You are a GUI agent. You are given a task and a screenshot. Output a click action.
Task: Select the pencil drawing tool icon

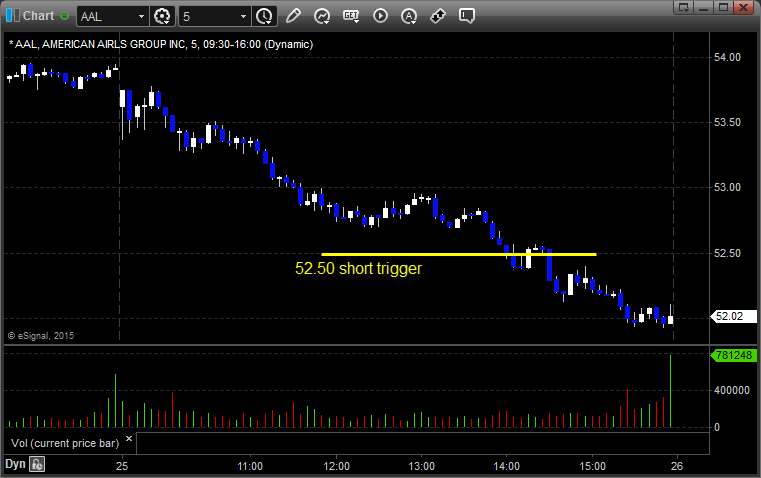point(293,16)
